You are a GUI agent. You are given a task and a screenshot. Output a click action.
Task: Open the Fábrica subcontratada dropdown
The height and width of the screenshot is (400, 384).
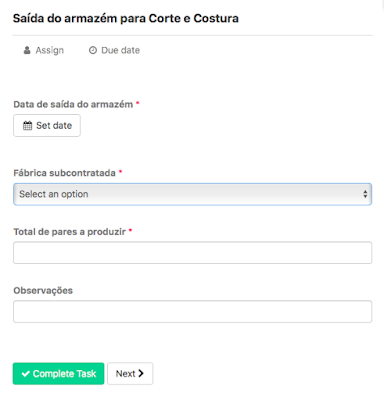click(x=192, y=194)
